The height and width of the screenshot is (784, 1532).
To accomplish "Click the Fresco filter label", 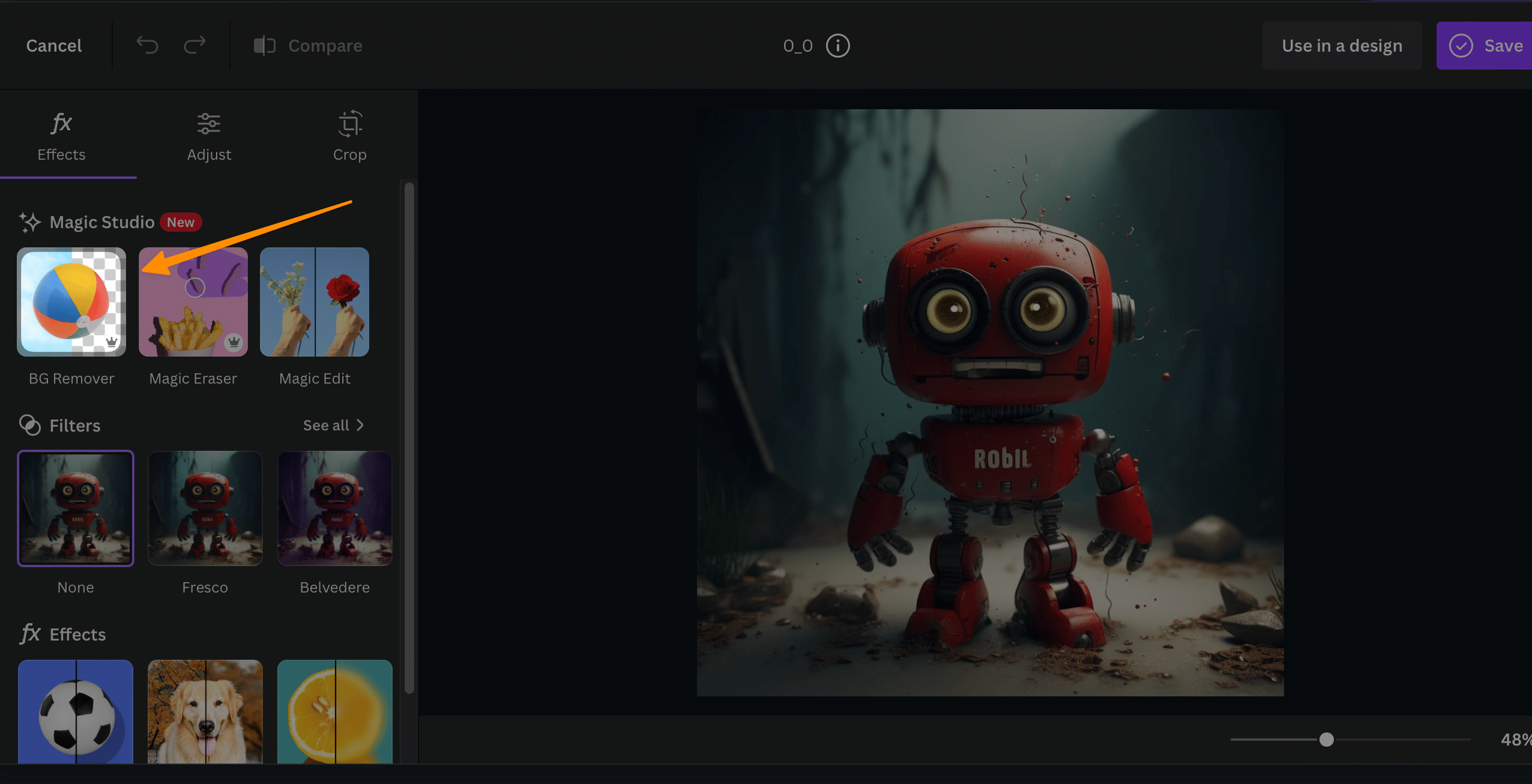I will coord(205,587).
